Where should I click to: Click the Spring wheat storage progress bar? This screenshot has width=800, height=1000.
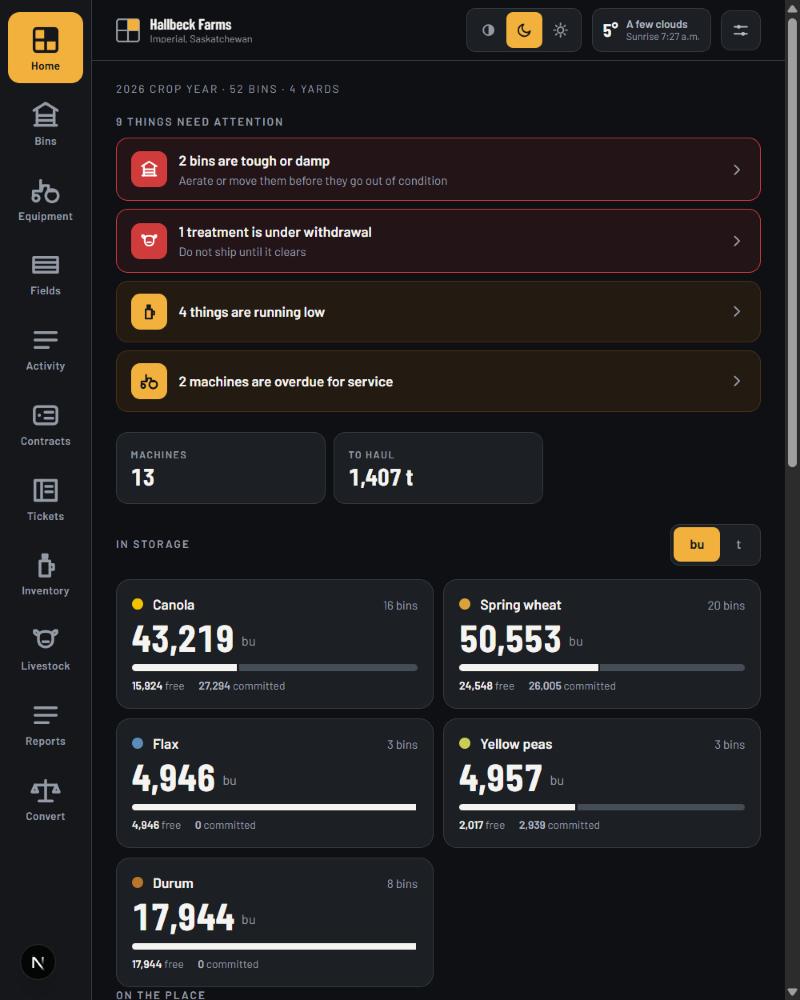[602, 668]
